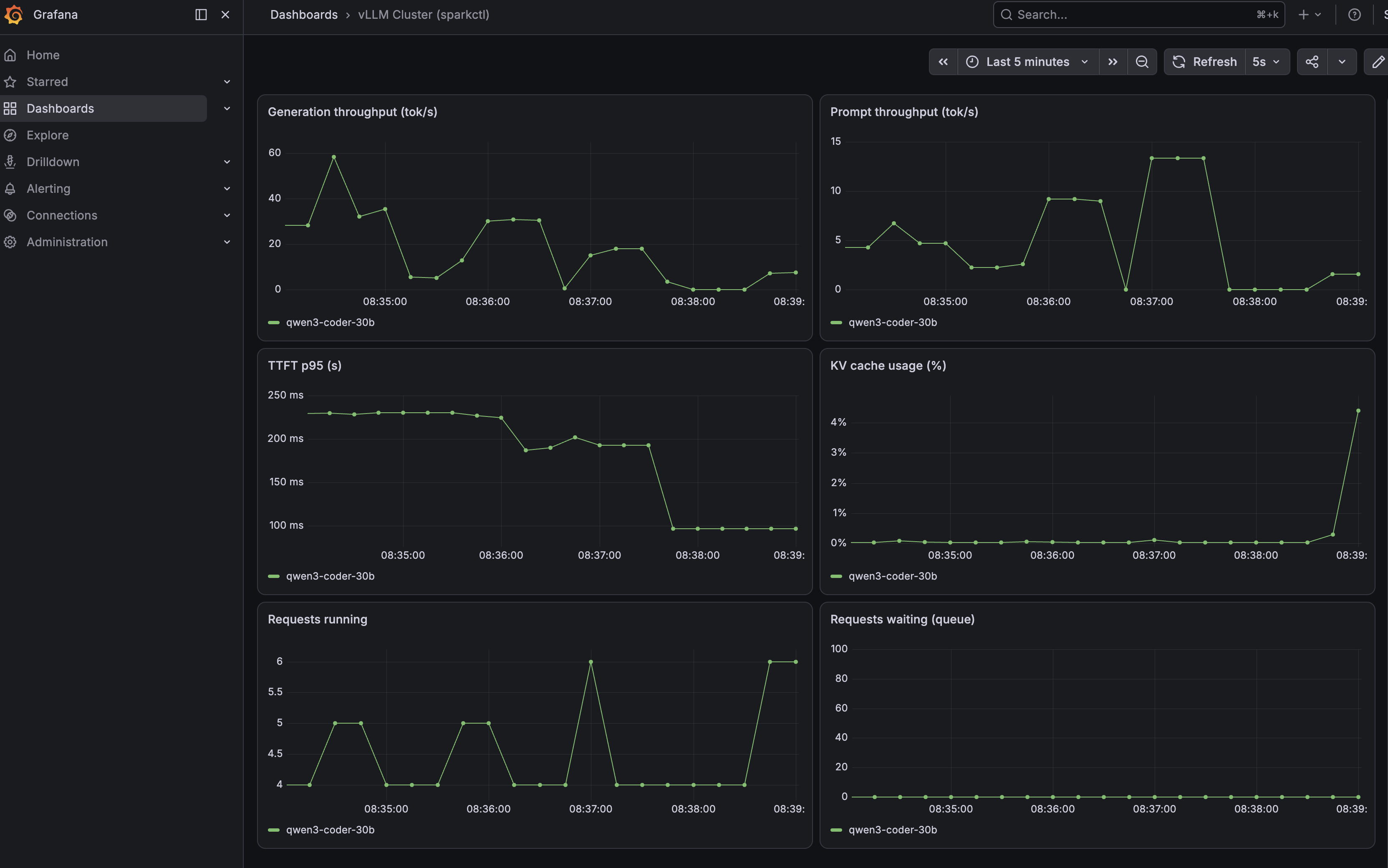Click vLLM Cluster (sparkctl) breadcrumb
The image size is (1388, 868).
point(424,15)
